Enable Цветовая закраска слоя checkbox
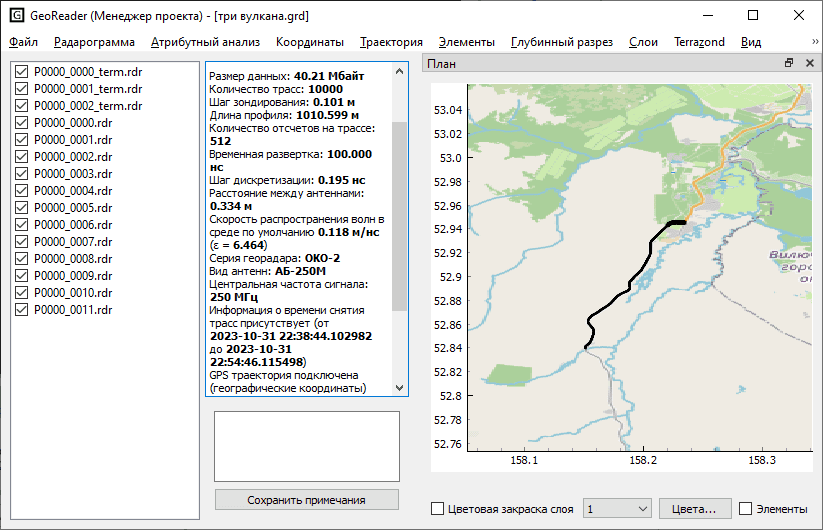 click(x=437, y=509)
